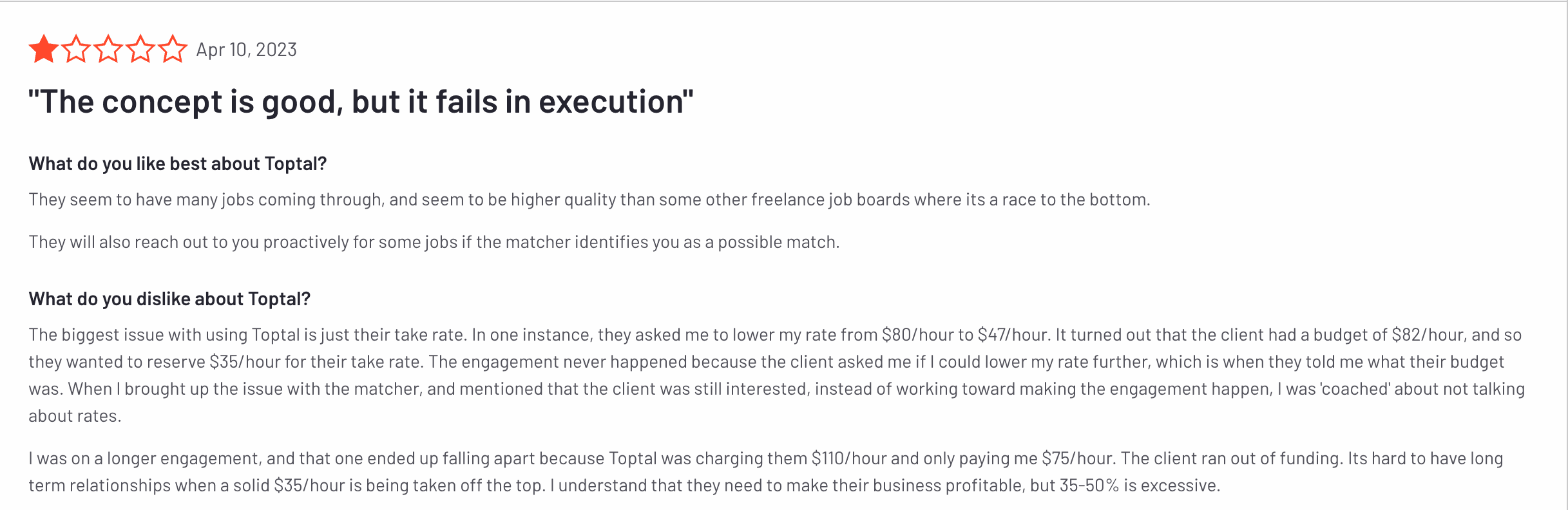Click the sentence about higher quality jobs
The width and height of the screenshot is (1568, 510).
pos(589,200)
